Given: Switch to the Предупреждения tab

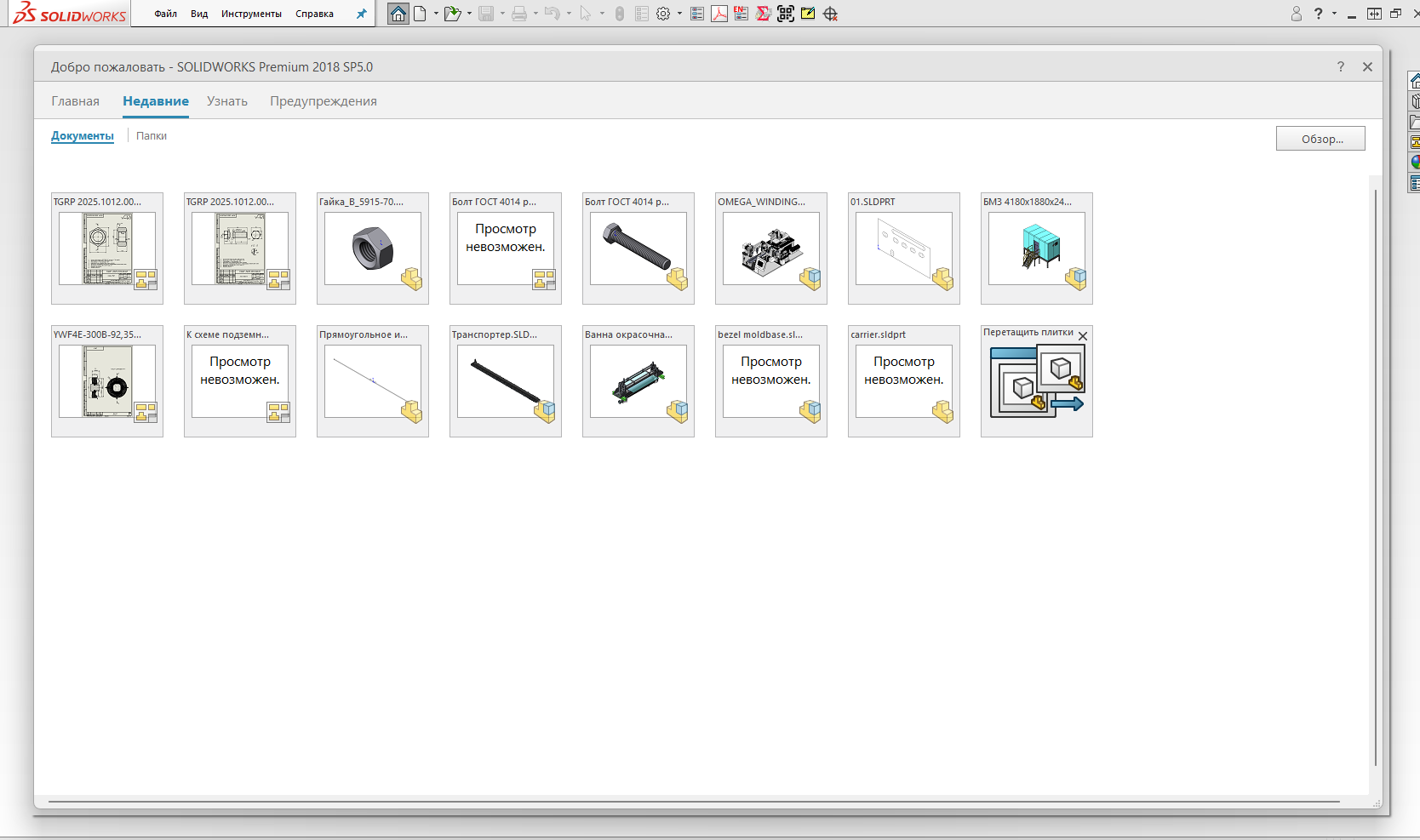Looking at the screenshot, I should click(x=324, y=101).
